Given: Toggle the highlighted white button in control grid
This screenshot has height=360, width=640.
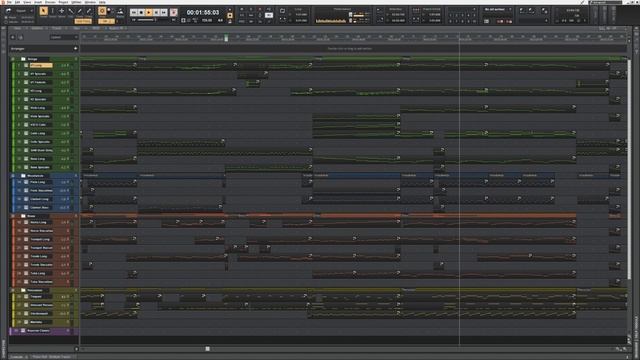Looking at the screenshot, I should pyautogui.click(x=269, y=15).
